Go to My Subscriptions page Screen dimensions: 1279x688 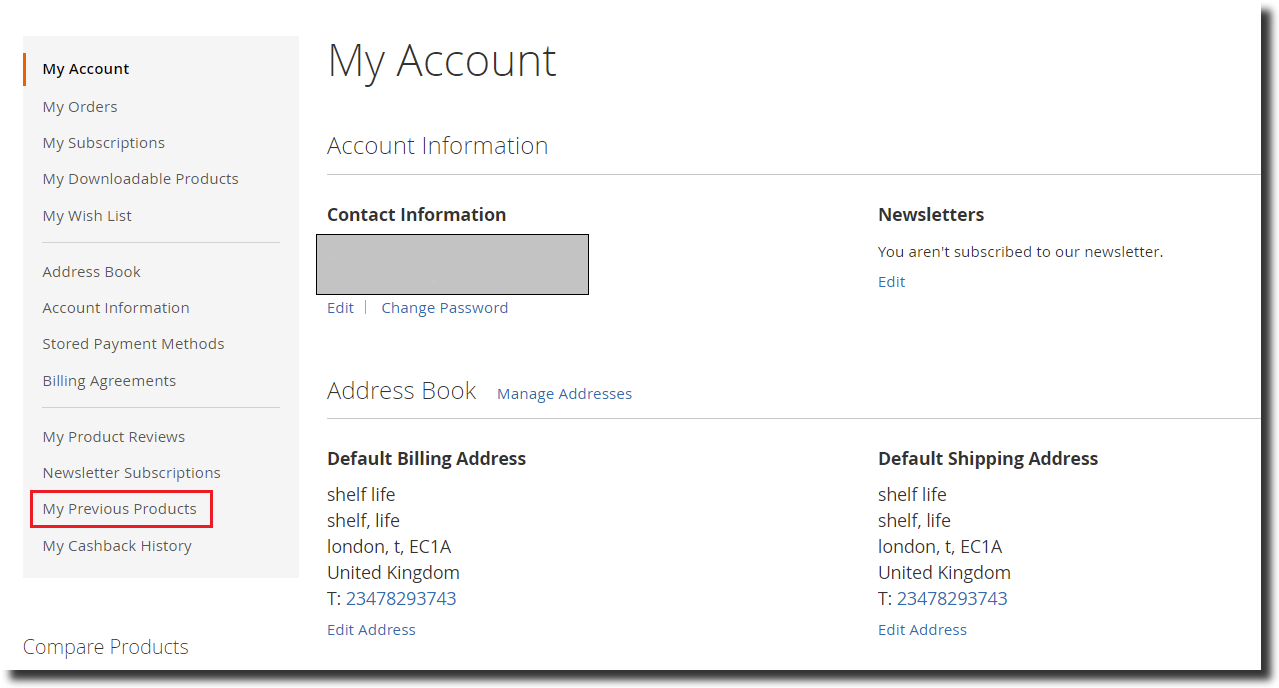click(103, 143)
